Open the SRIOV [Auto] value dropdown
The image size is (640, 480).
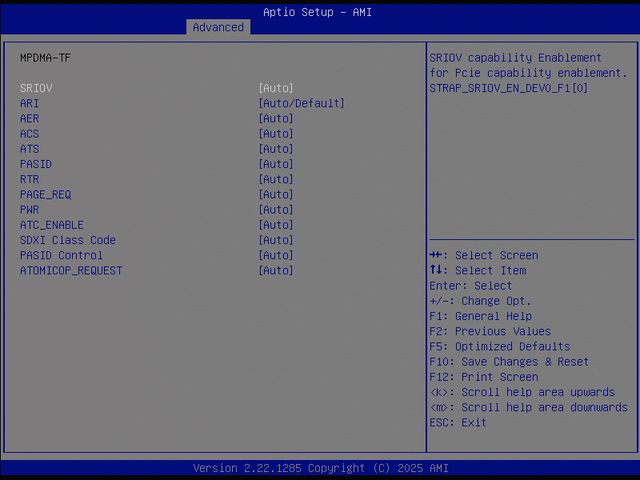[276, 88]
